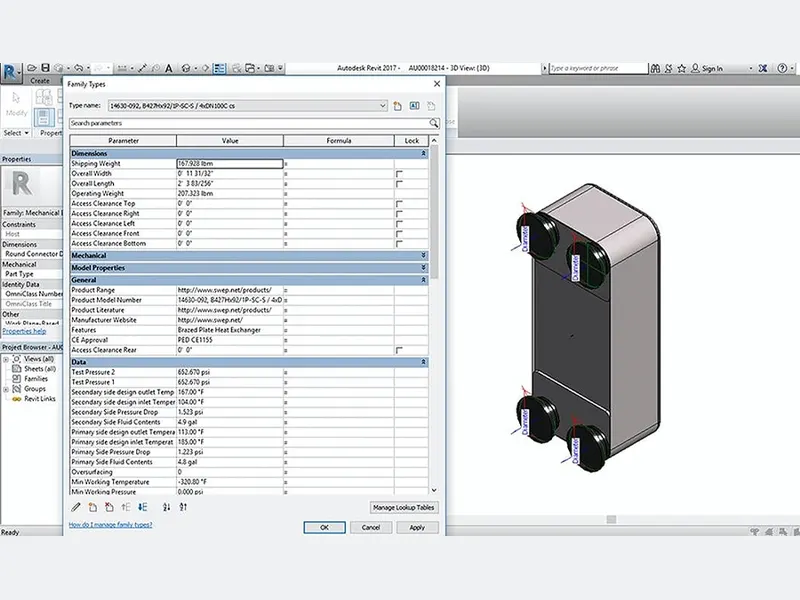Image resolution: width=800 pixels, height=600 pixels.
Task: Click the Default 3D View icon
Action: (x=186, y=68)
